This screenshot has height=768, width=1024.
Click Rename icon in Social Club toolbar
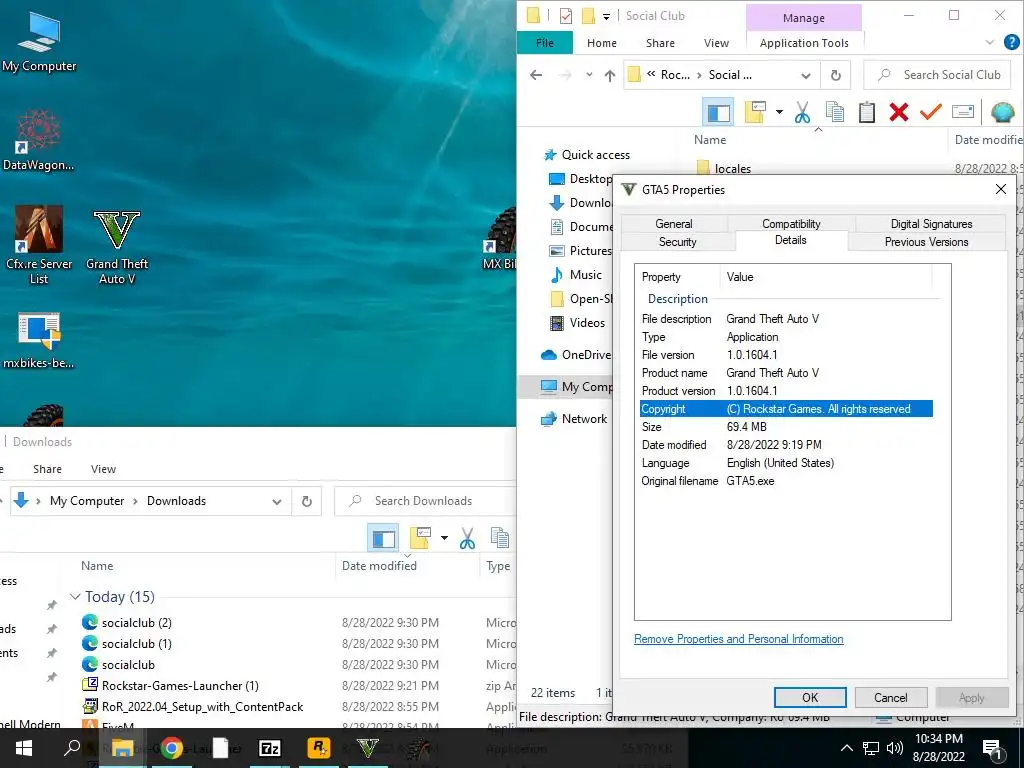coord(963,112)
